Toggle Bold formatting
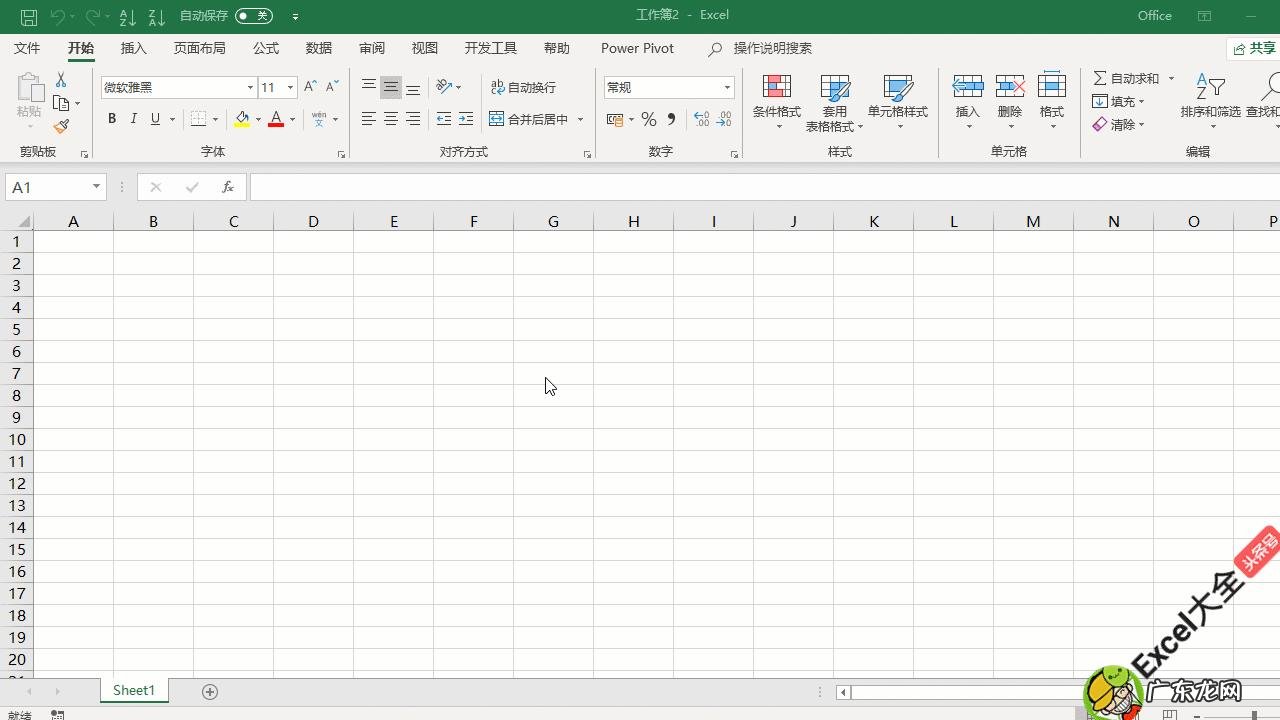This screenshot has width=1280, height=720. pos(112,119)
